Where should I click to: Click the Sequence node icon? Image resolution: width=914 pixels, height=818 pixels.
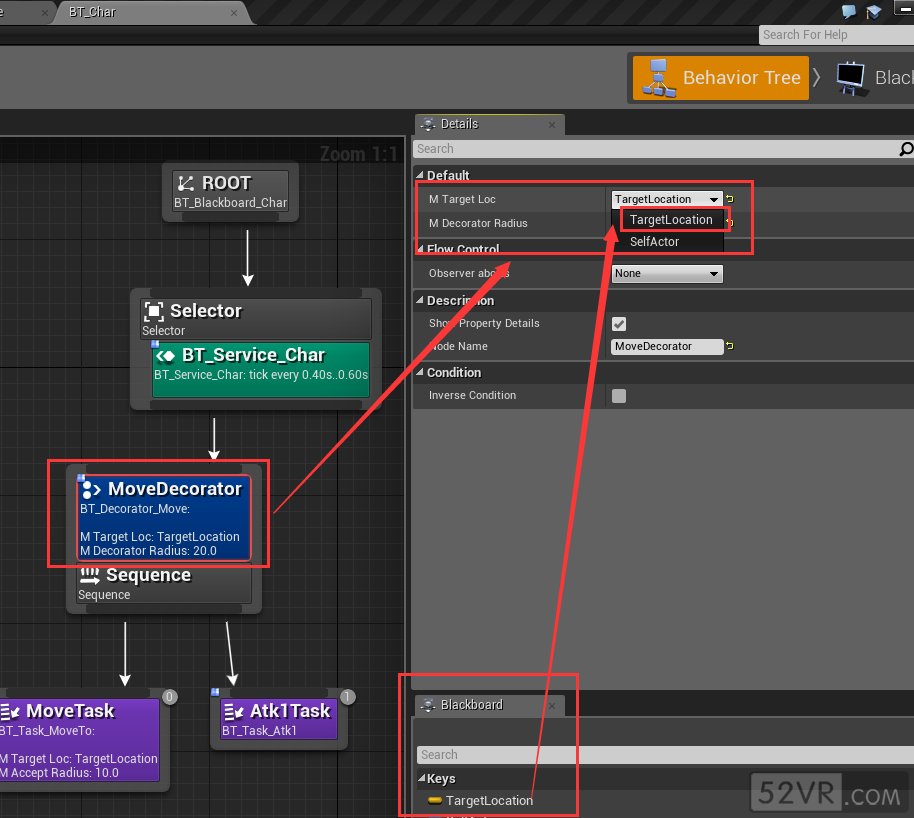click(90, 575)
